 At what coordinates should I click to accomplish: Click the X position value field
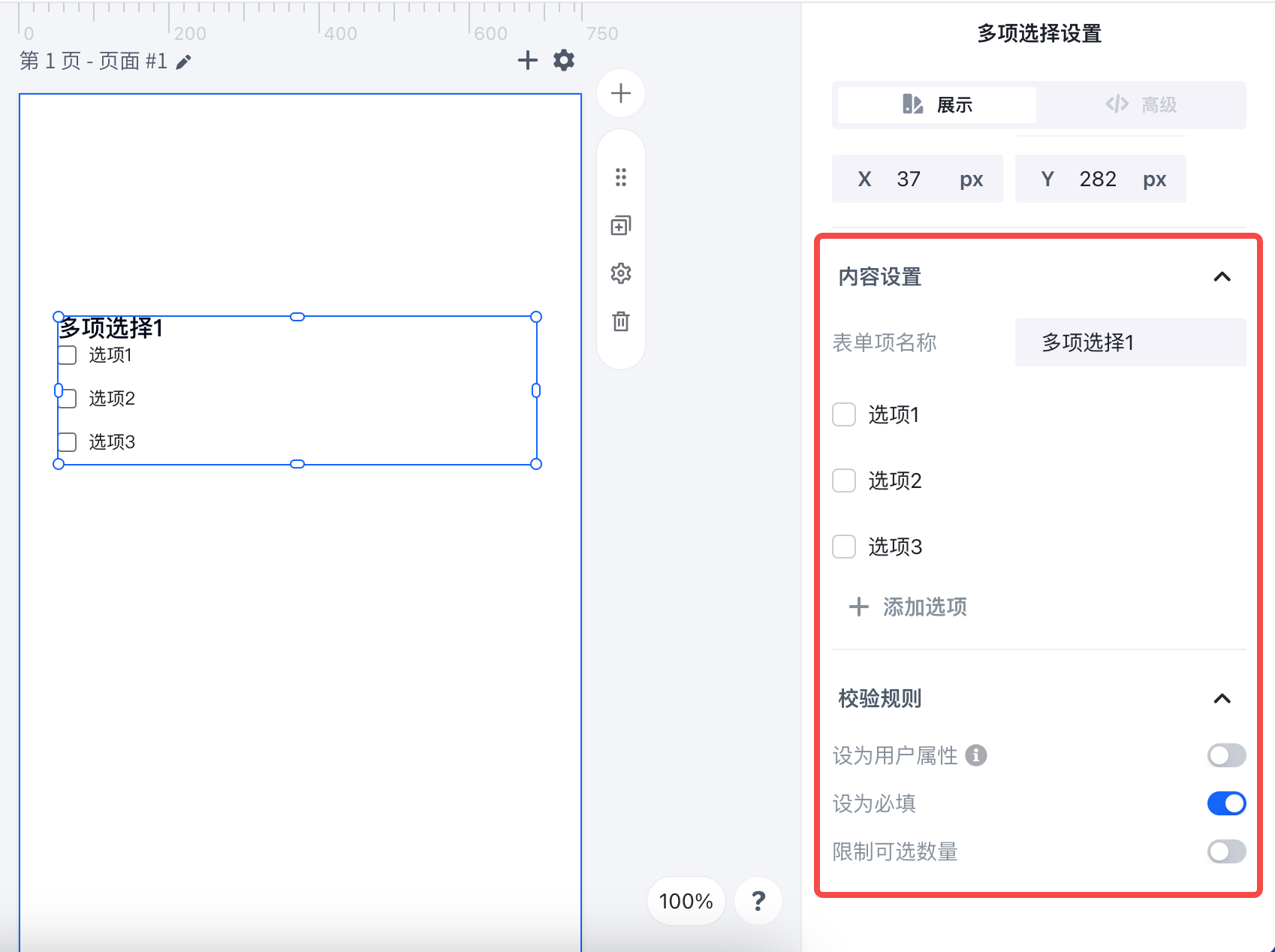(918, 179)
